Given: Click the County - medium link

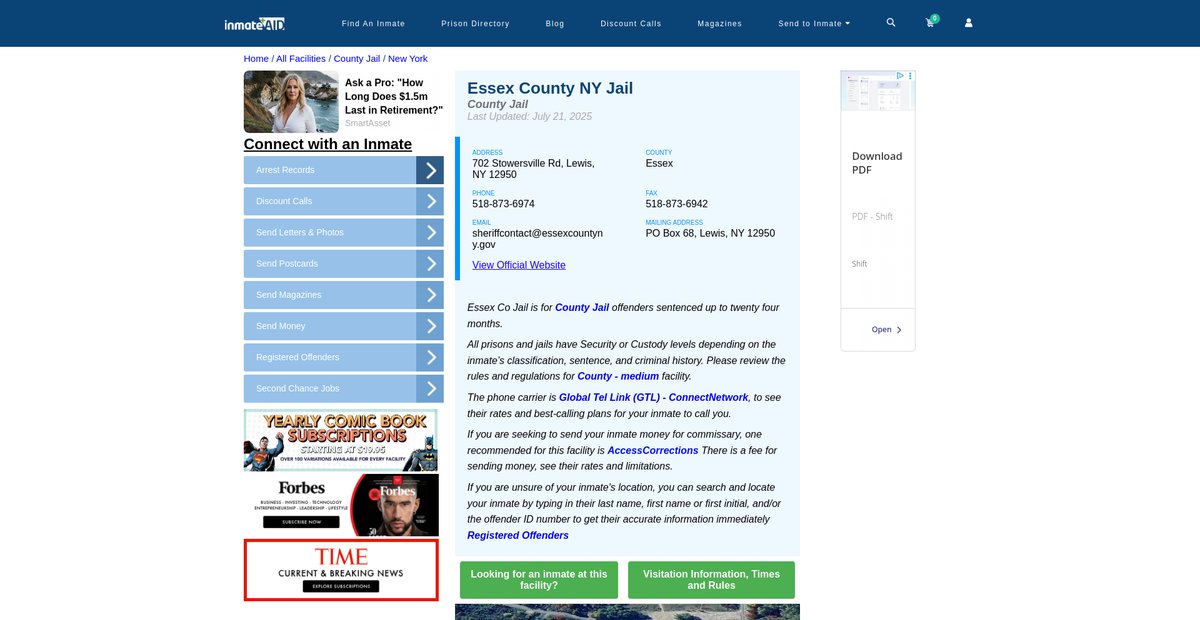Looking at the screenshot, I should (x=618, y=376).
